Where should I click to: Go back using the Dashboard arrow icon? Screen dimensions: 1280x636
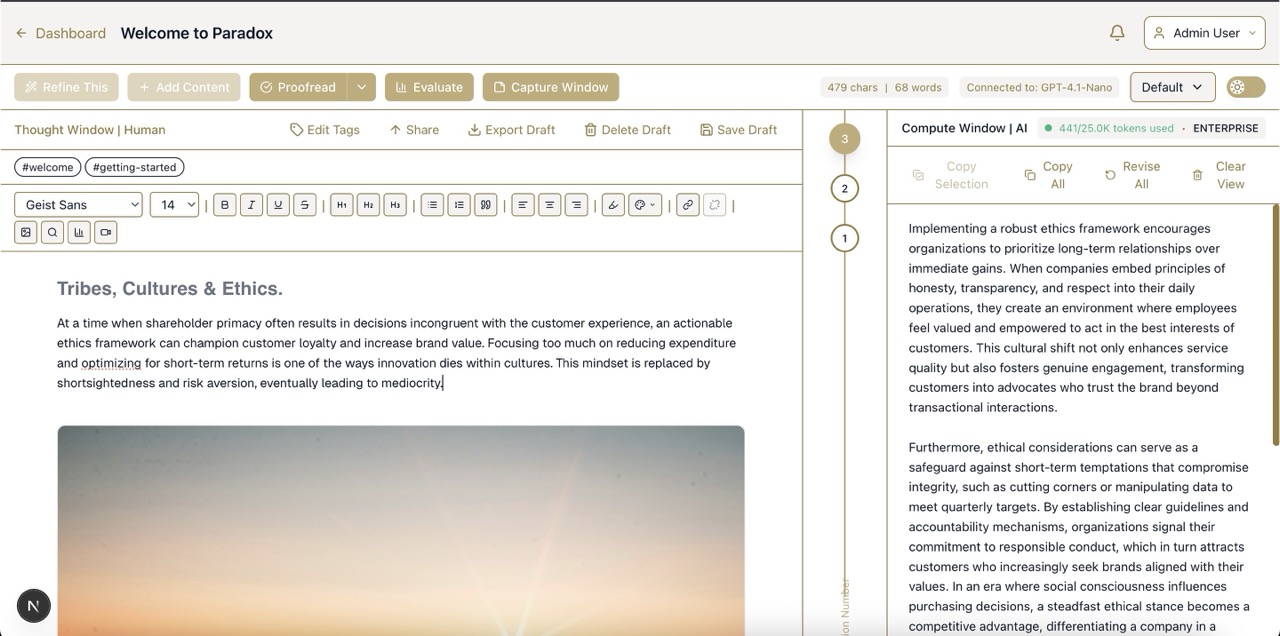click(x=21, y=33)
